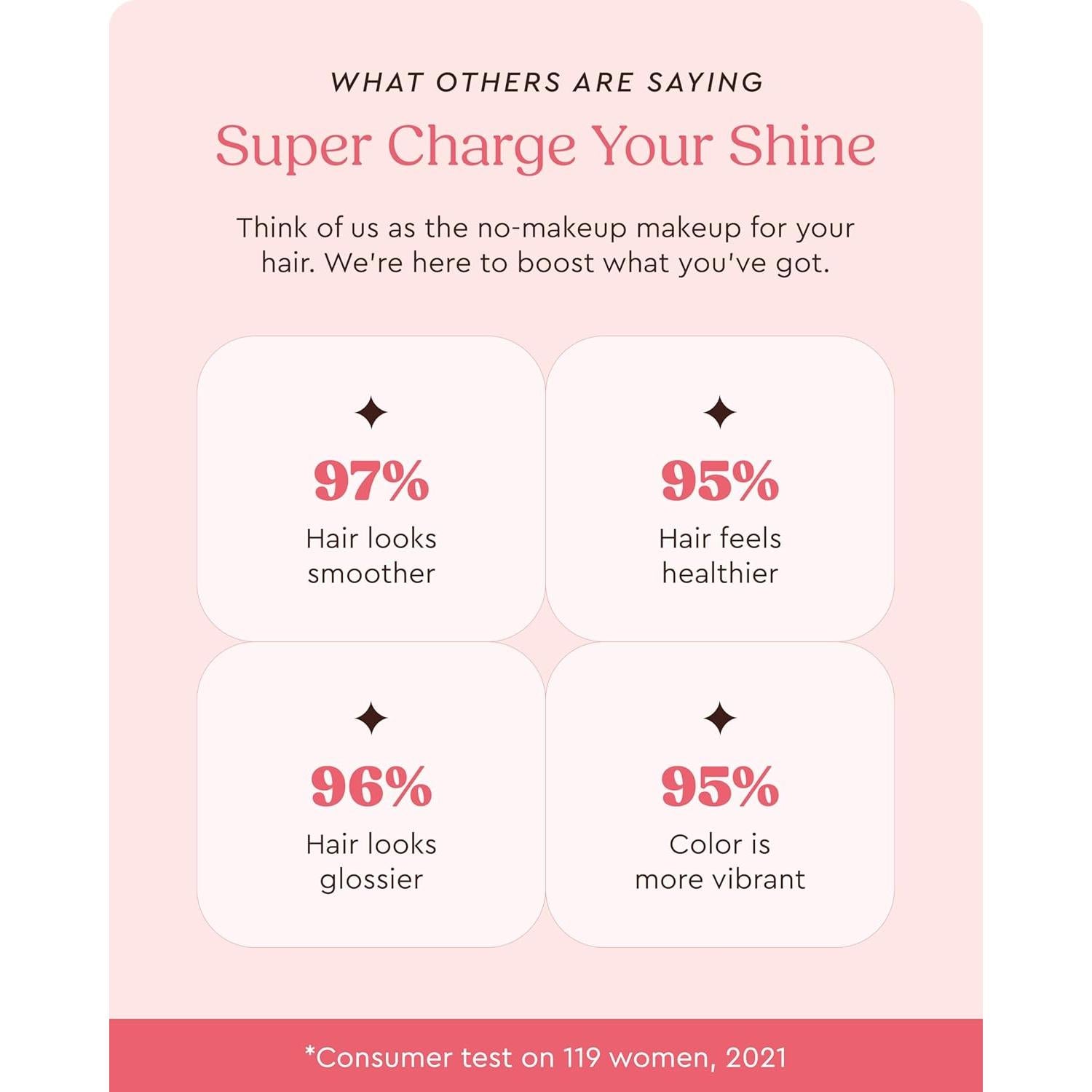Click the sparkle icon above Color is more vibrant

[720, 719]
